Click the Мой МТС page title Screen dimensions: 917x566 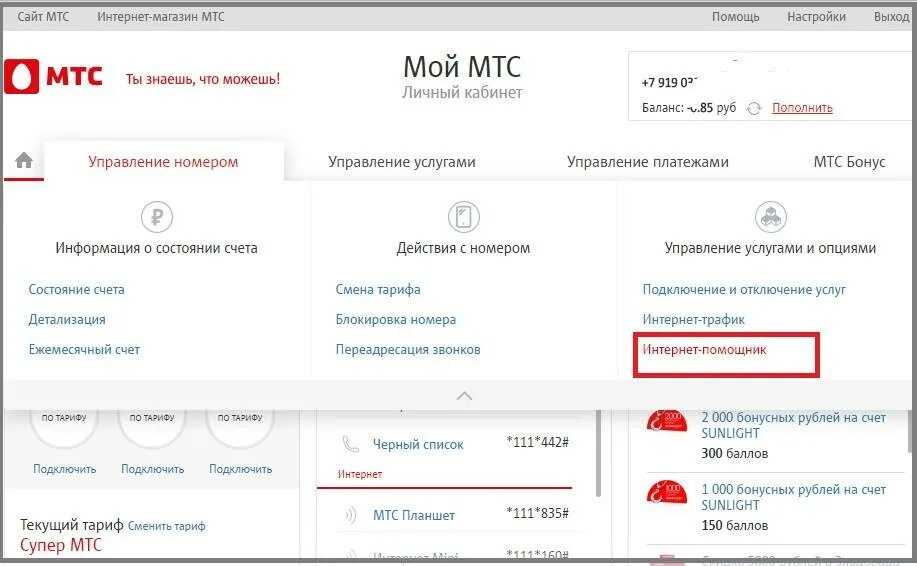(x=462, y=67)
